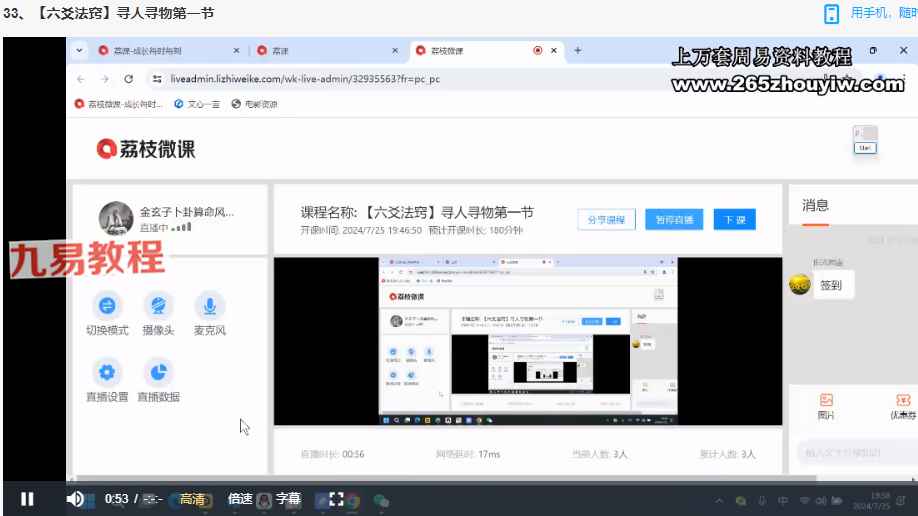
Task: Click the 图片 image icon in chat
Action: (x=826, y=400)
